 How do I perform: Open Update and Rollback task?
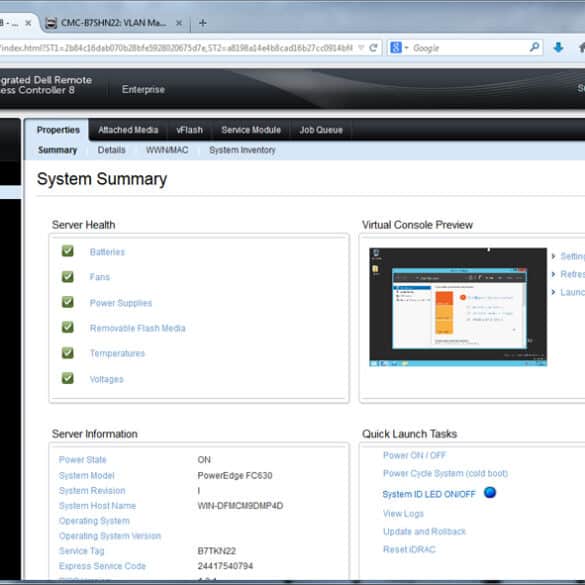[425, 531]
